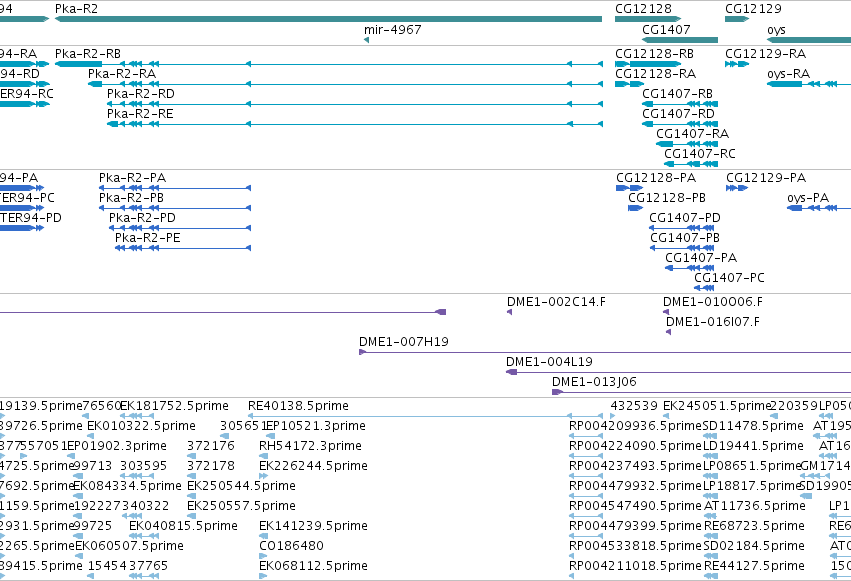The height and width of the screenshot is (581, 851).
Task: Select the CG12128 gene label
Action: [x=643, y=9]
